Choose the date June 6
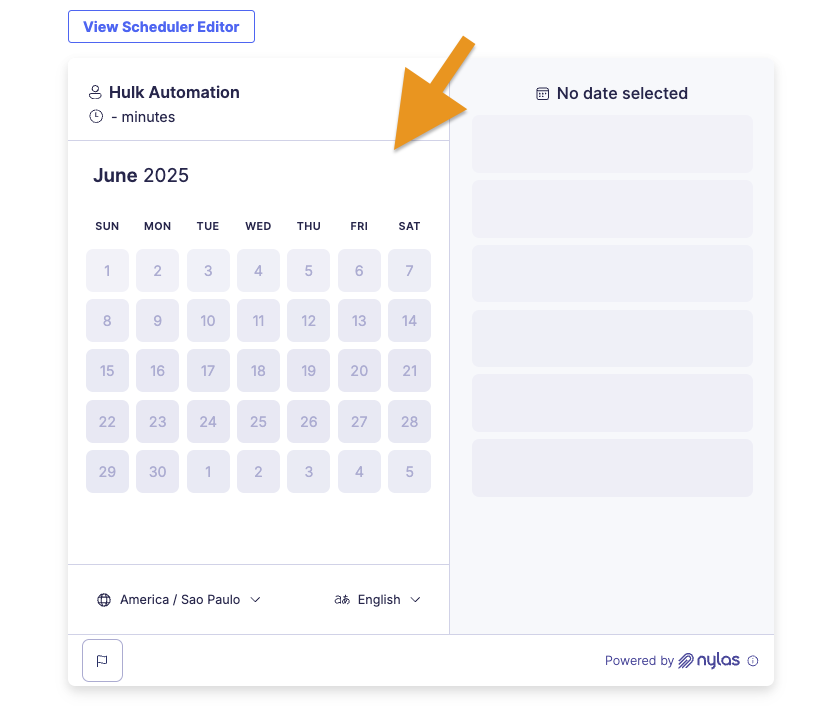Screen dimensions: 824x707 (x=359, y=271)
